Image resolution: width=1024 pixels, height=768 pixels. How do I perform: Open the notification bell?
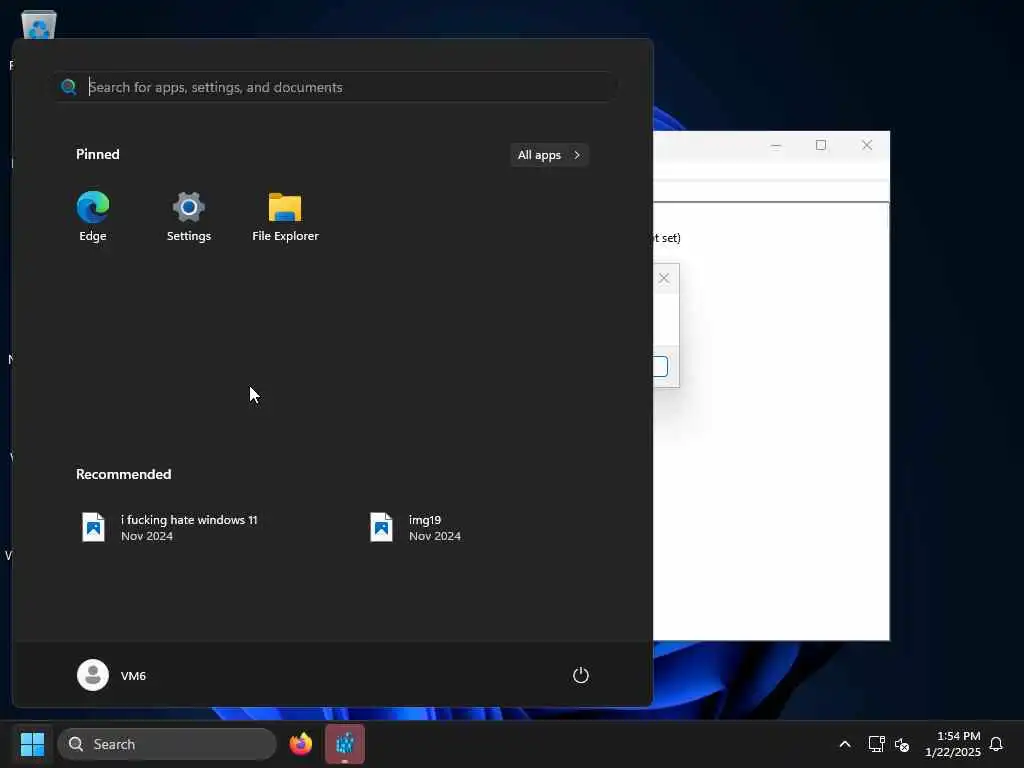996,744
